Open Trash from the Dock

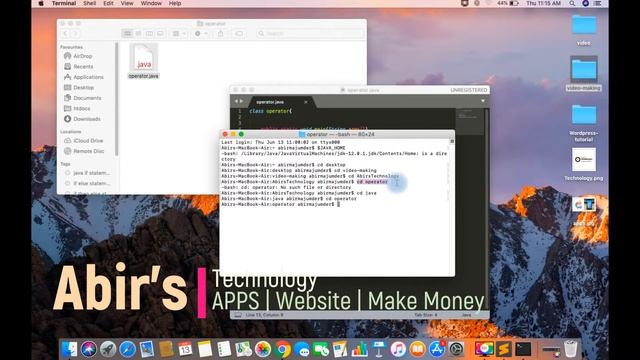coord(570,349)
